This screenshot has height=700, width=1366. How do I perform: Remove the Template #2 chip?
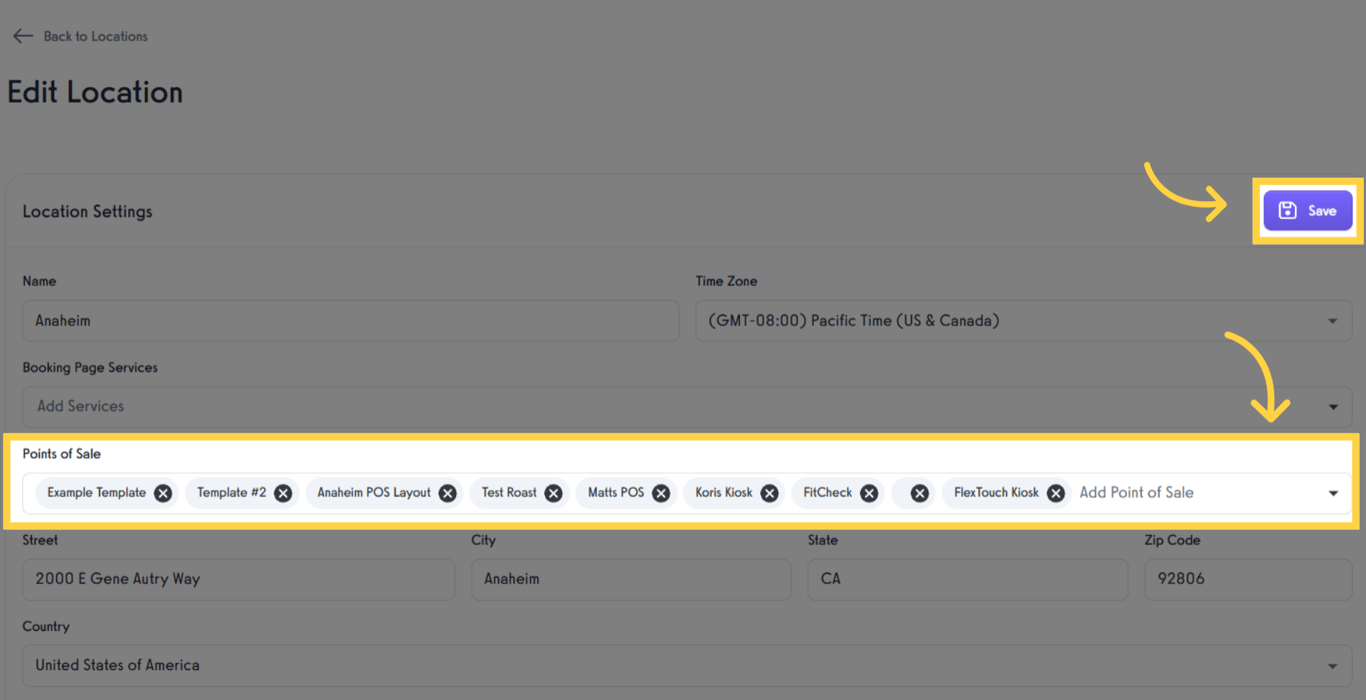click(x=281, y=492)
